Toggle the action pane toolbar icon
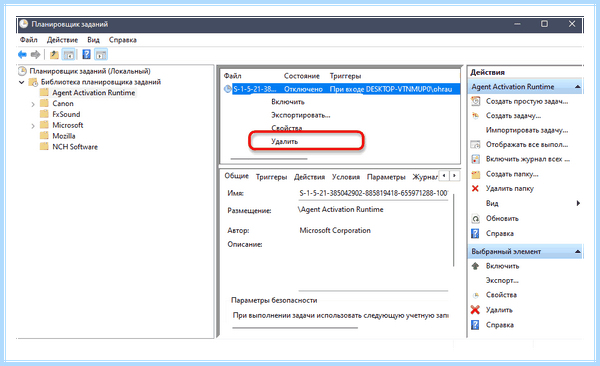This screenshot has height=366, width=600. pyautogui.click(x=101, y=55)
